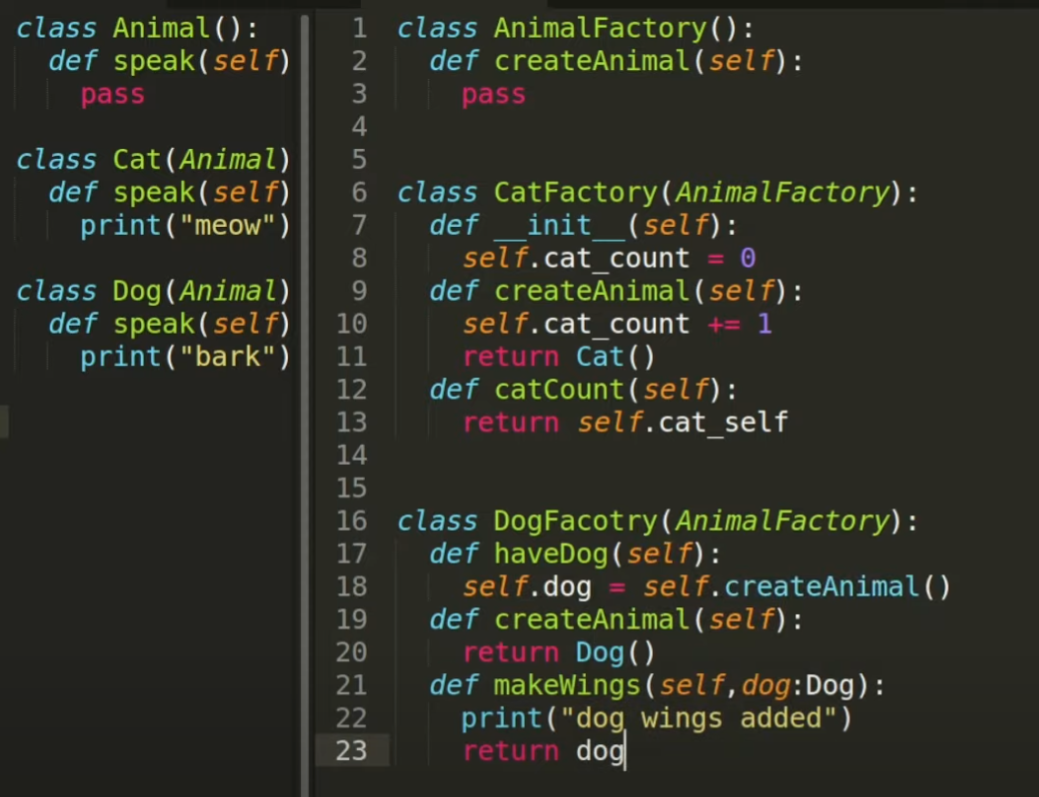Click self.createAnimal() call on line 18

pos(797,587)
